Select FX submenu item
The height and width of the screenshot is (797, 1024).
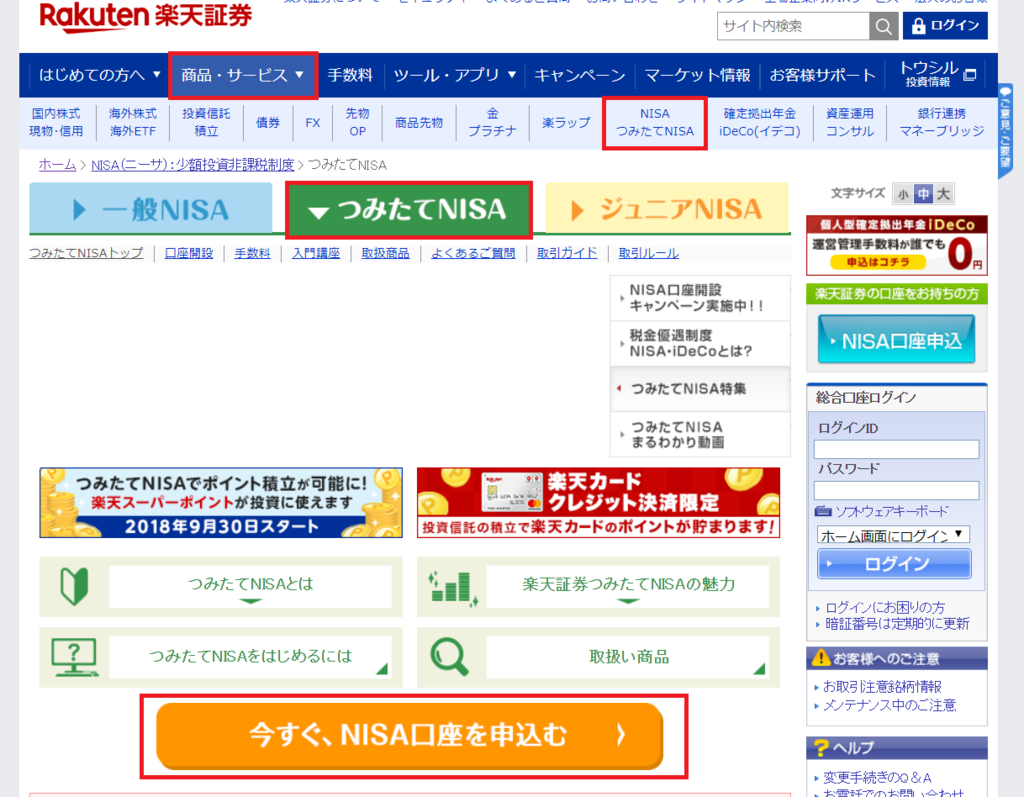[312, 122]
